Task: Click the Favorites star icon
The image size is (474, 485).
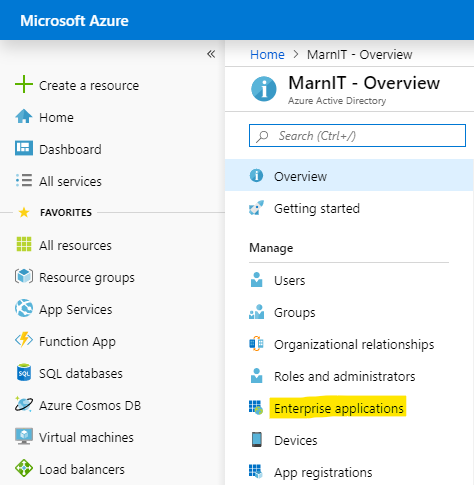Action: click(24, 212)
